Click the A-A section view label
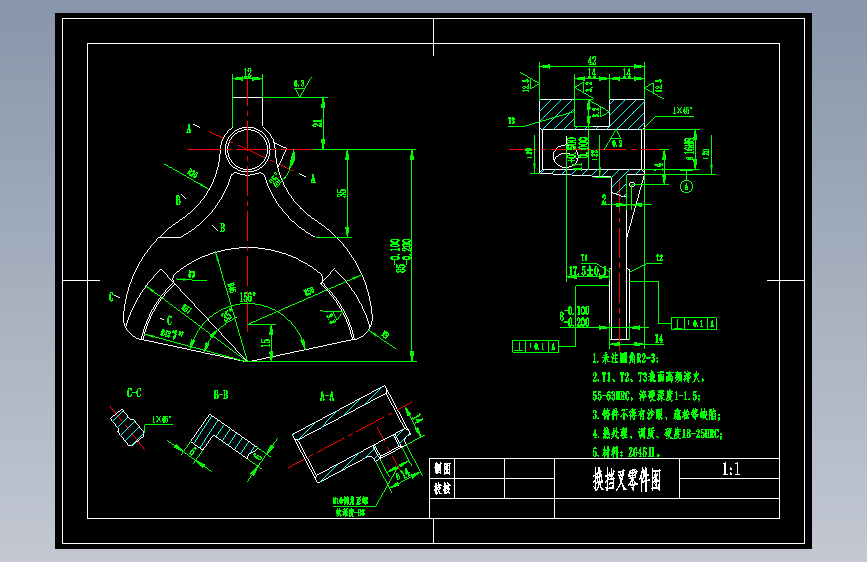Screen dimensions: 867x562 point(327,397)
